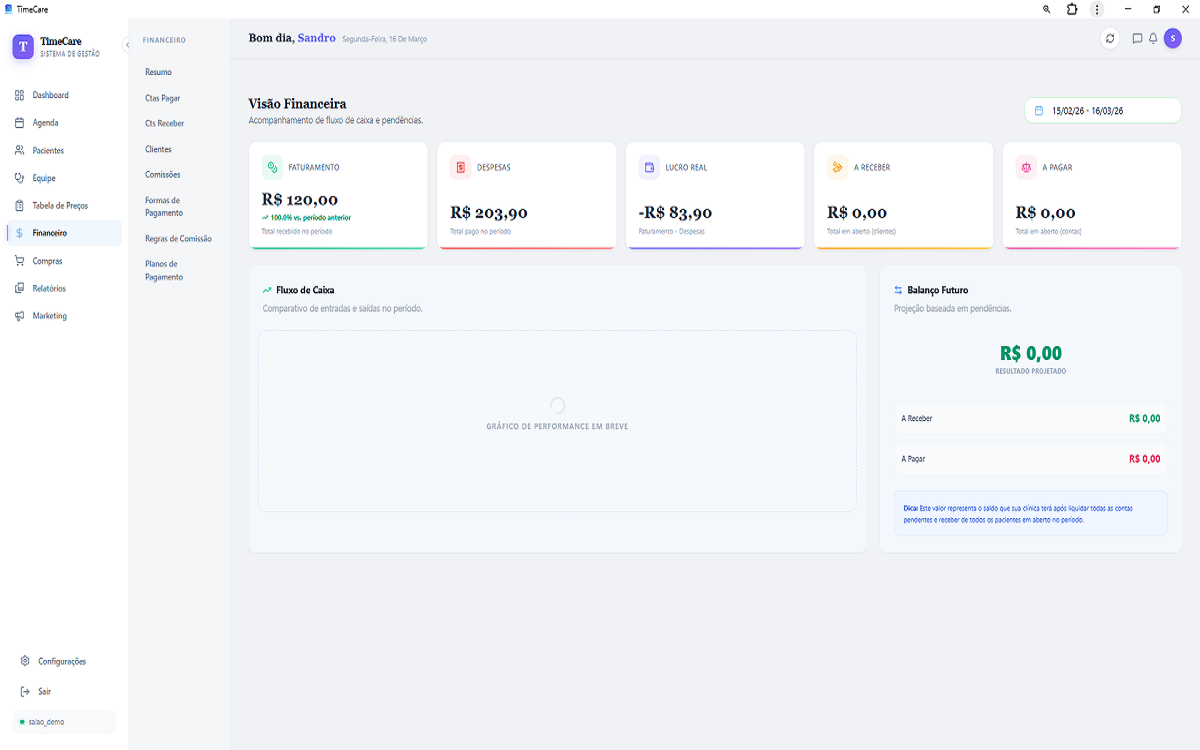Open the chat messages icon
The width and height of the screenshot is (1200, 750).
[x=1137, y=39]
